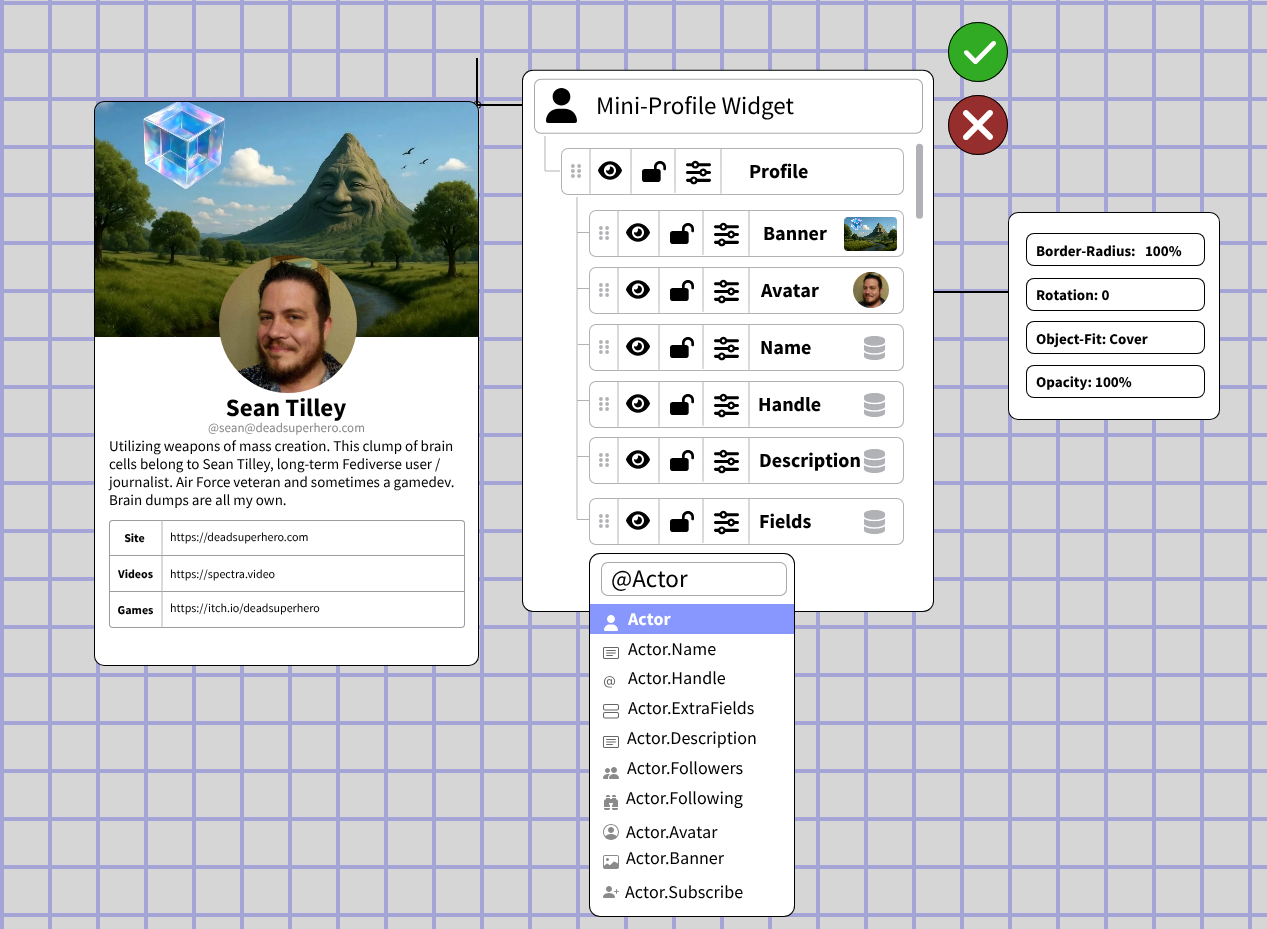Open settings sliders for the Avatar layer
The width and height of the screenshot is (1267, 929).
726,291
